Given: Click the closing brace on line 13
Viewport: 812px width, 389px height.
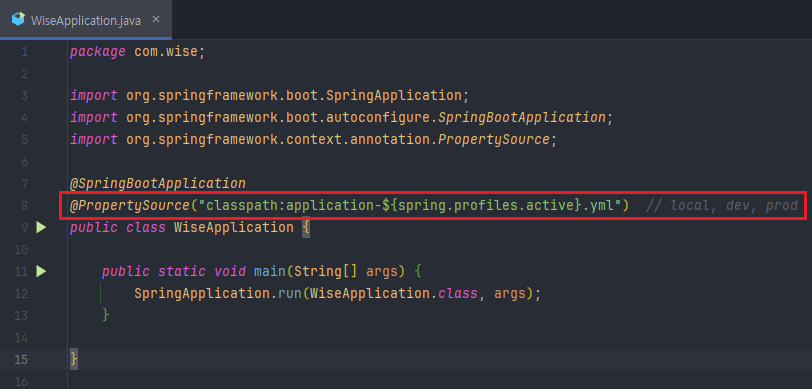Looking at the screenshot, I should point(106,314).
